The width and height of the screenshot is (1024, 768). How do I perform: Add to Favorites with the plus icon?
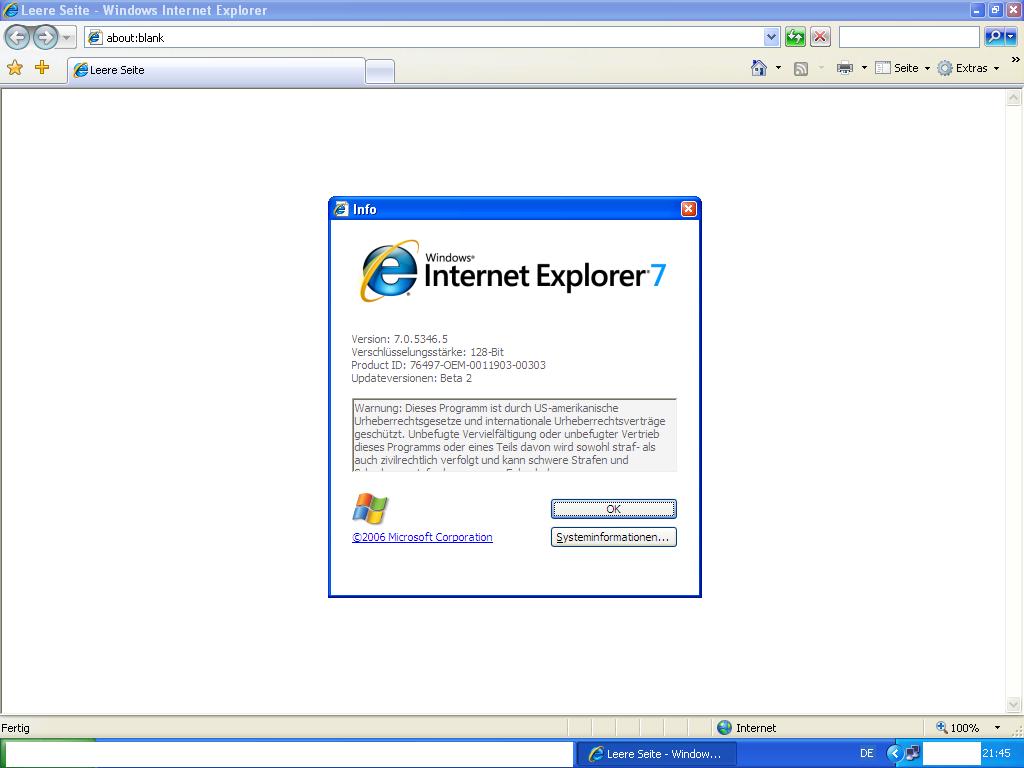(42, 67)
